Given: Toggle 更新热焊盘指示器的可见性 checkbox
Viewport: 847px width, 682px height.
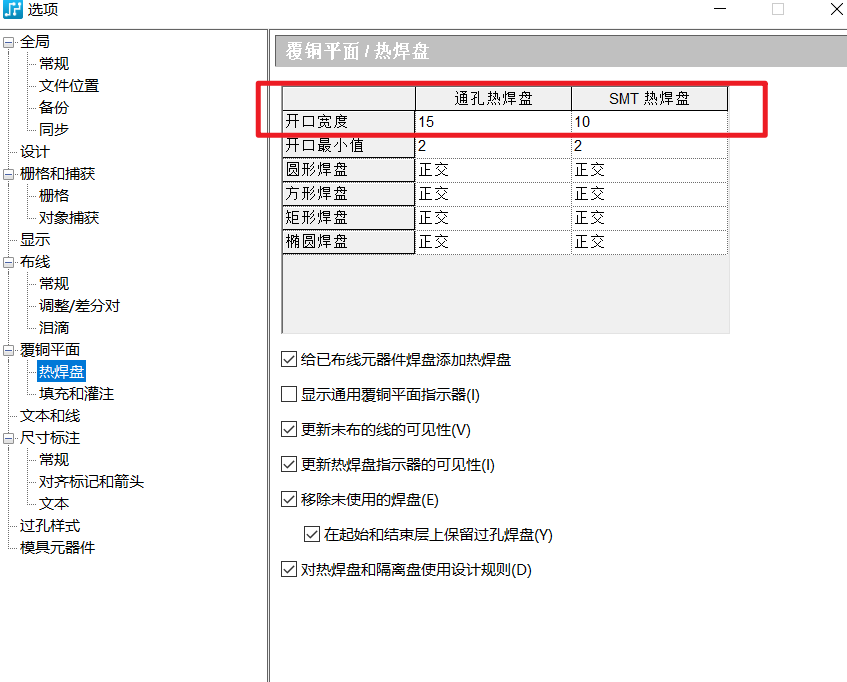Looking at the screenshot, I should pyautogui.click(x=289, y=464).
